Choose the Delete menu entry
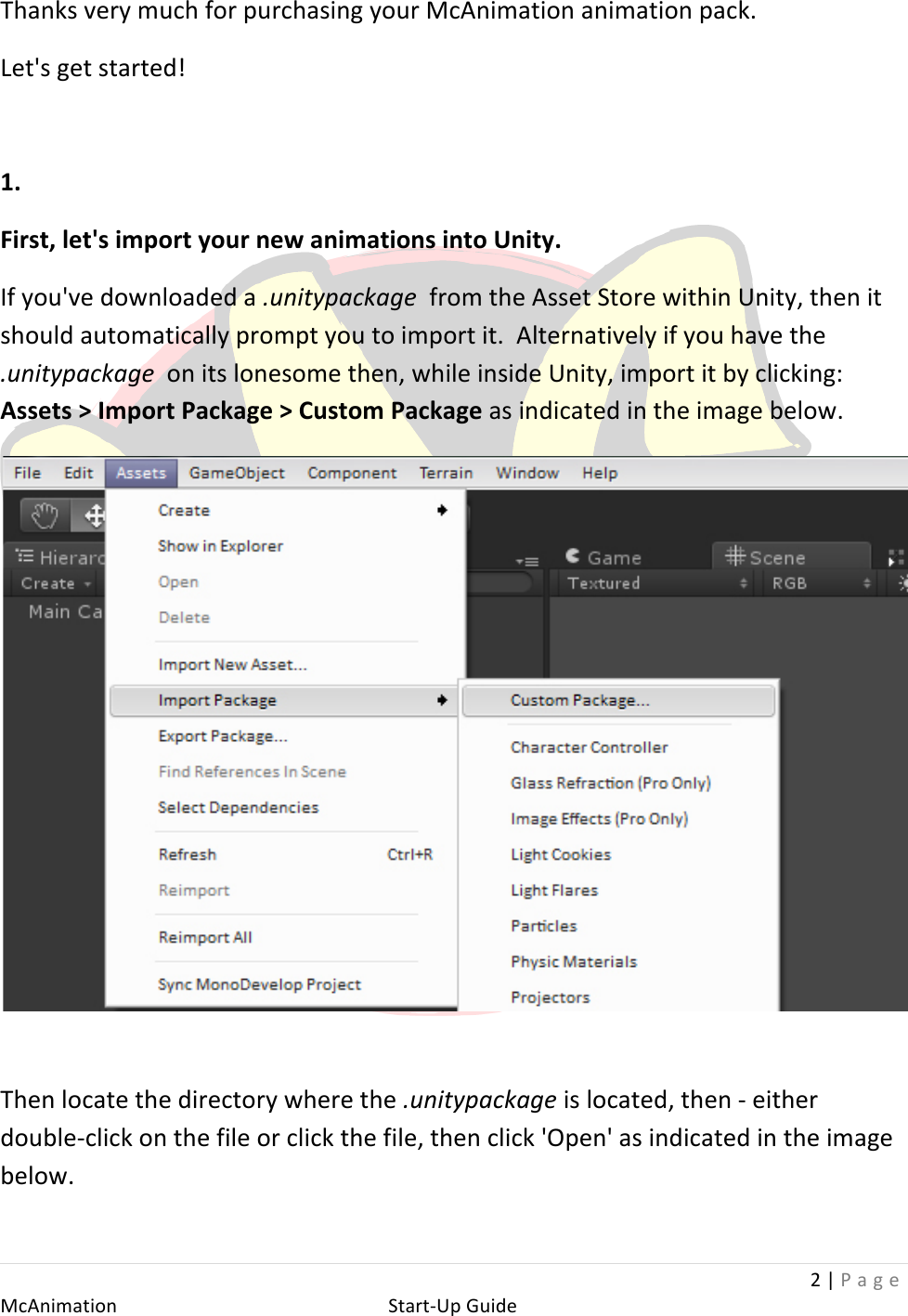Viewport: 908px width, 1316px height. (184, 618)
